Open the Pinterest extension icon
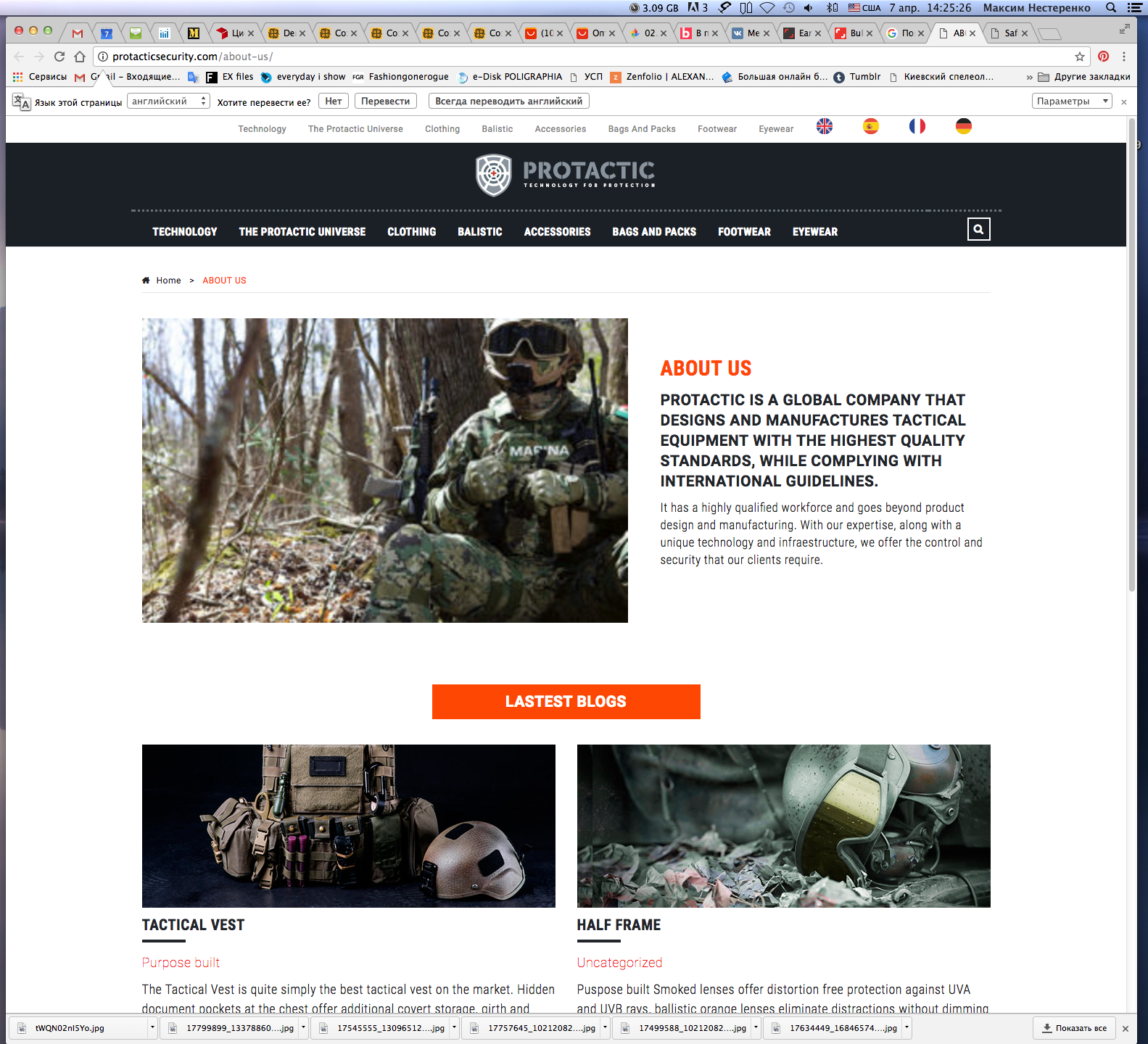 point(1103,57)
